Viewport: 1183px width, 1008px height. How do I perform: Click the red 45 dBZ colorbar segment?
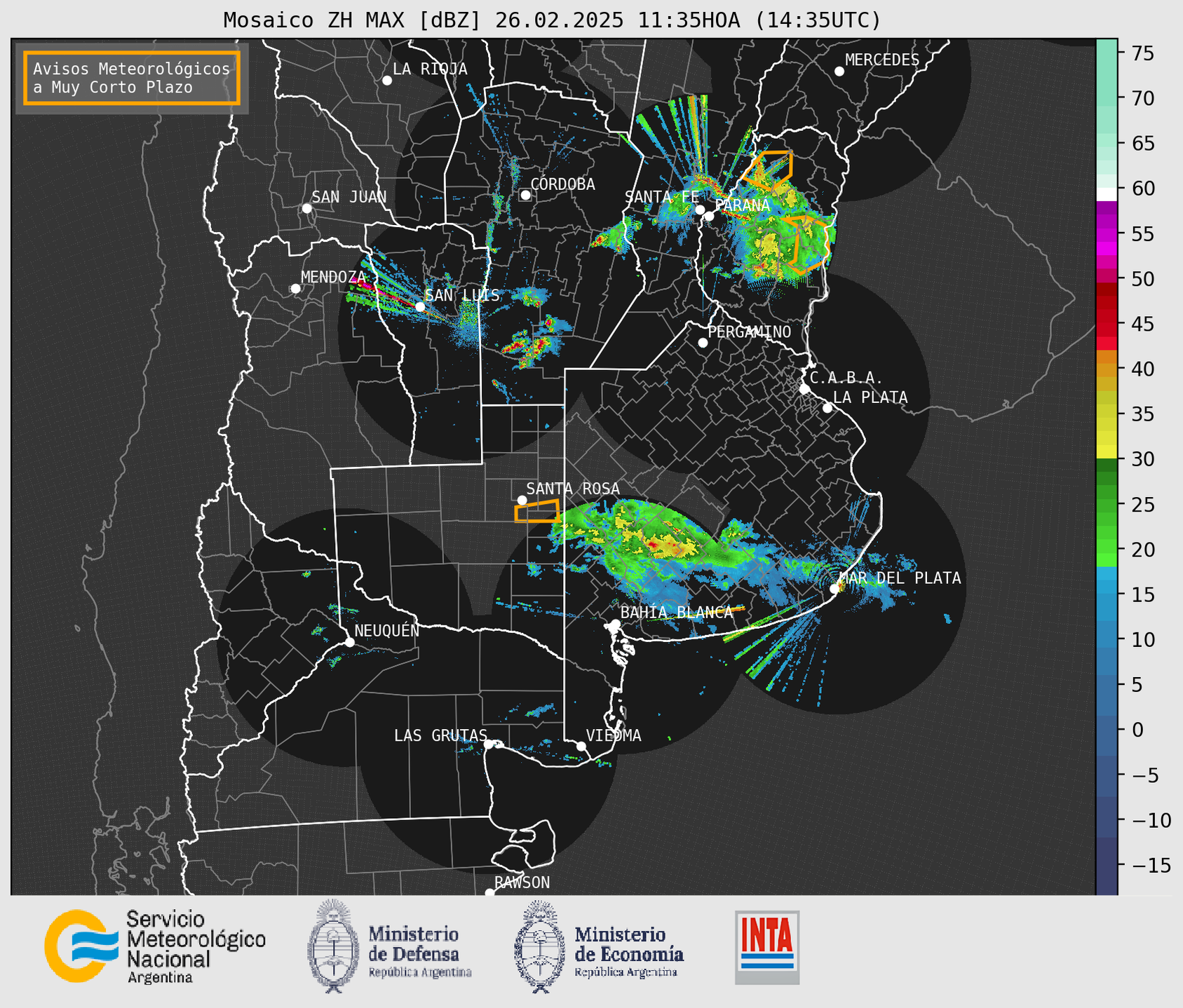click(x=1107, y=324)
